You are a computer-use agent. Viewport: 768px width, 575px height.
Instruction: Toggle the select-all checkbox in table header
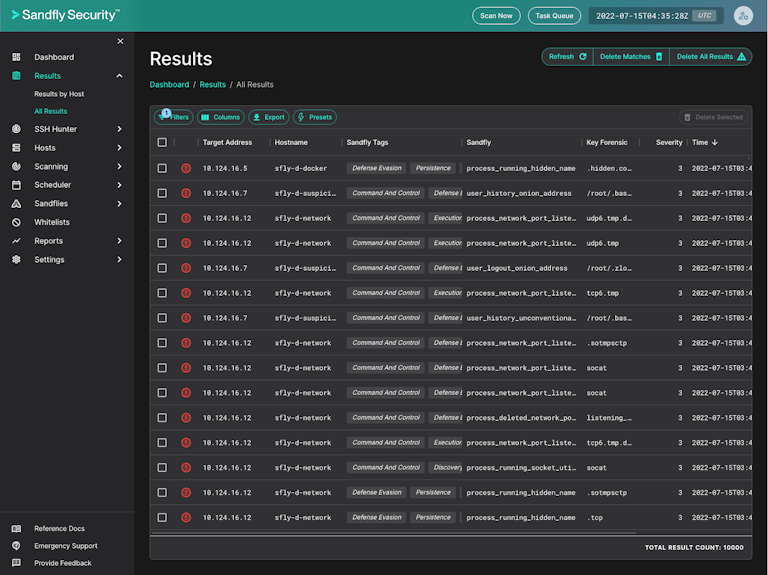(x=162, y=142)
